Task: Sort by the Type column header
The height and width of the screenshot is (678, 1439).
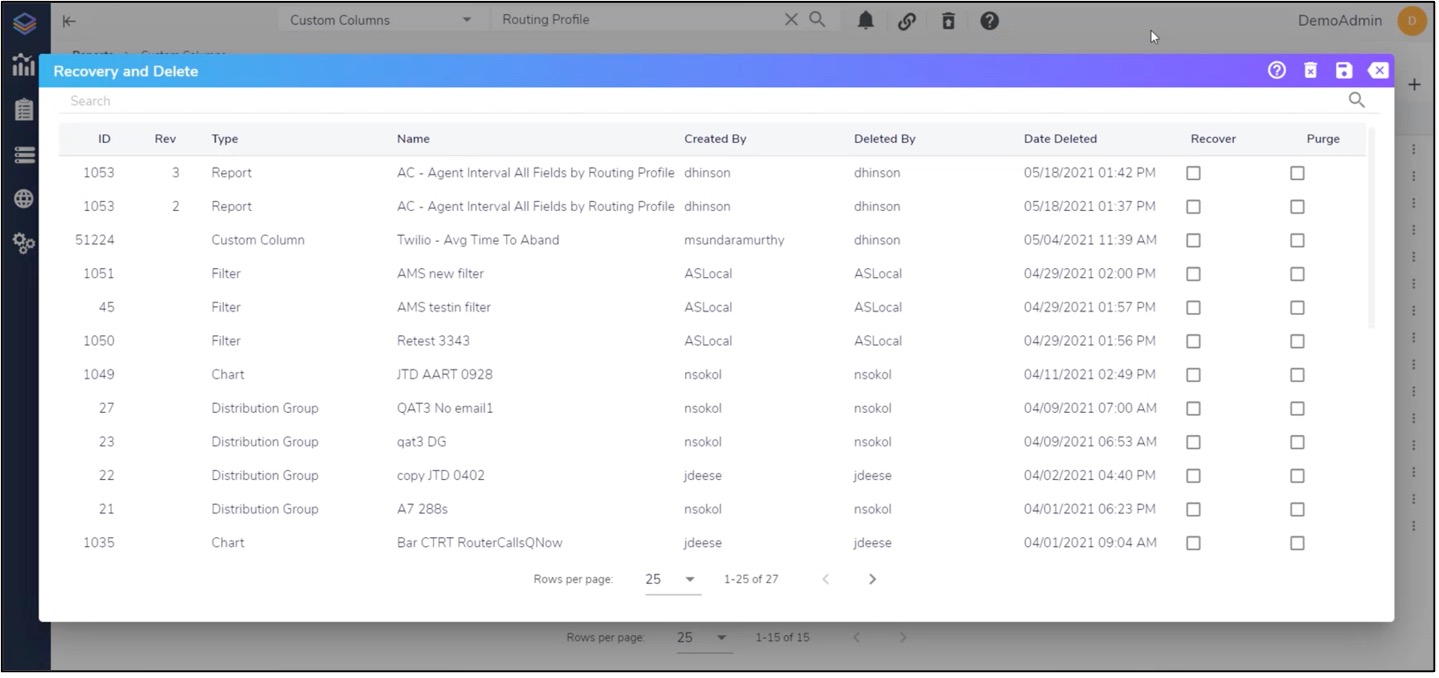Action: point(225,139)
